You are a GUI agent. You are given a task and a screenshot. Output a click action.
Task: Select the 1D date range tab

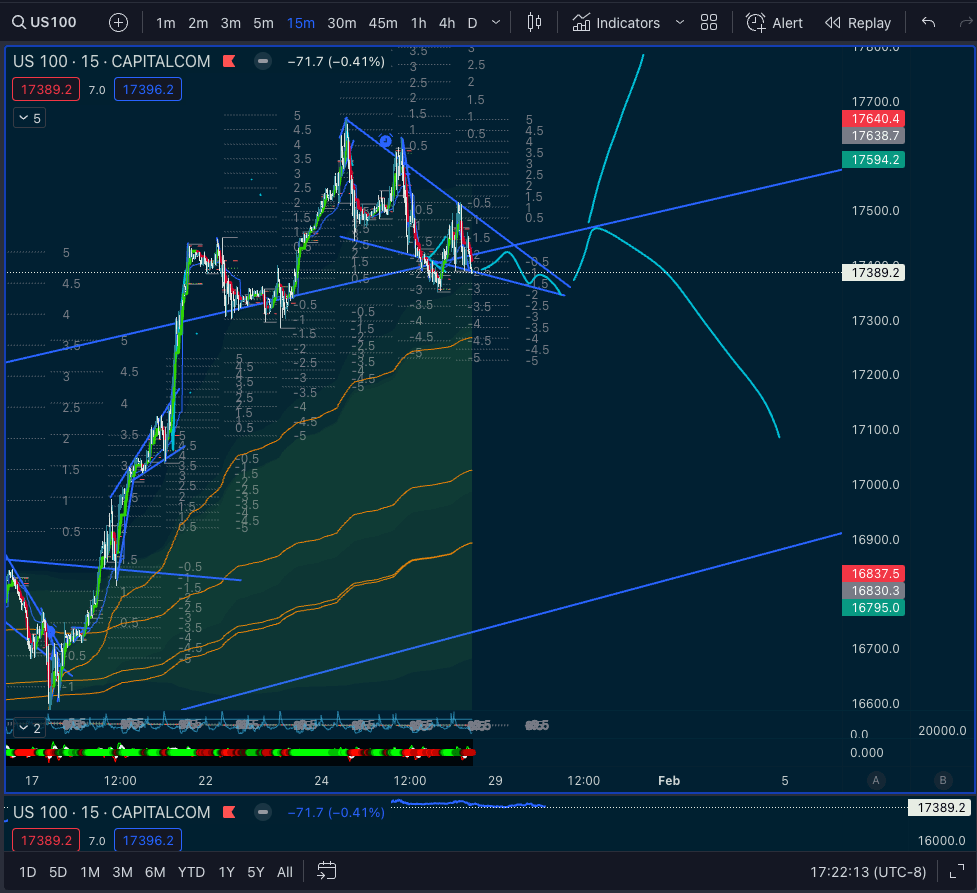(28, 872)
